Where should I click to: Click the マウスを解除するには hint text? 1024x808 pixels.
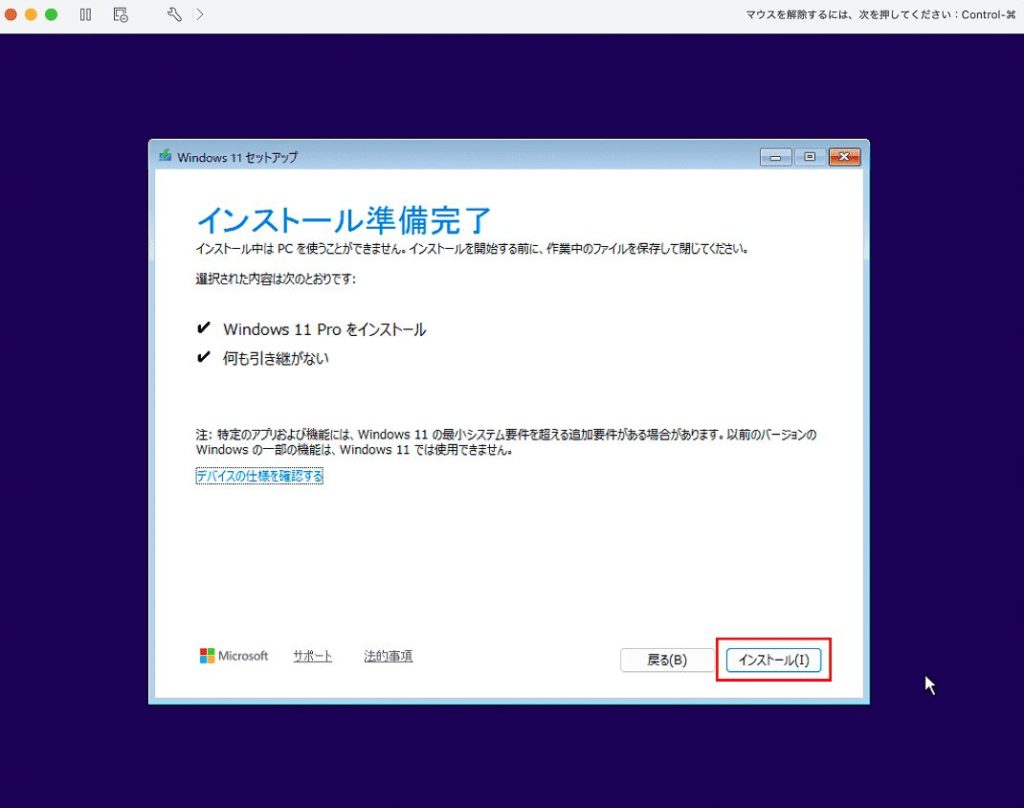pyautogui.click(x=881, y=14)
